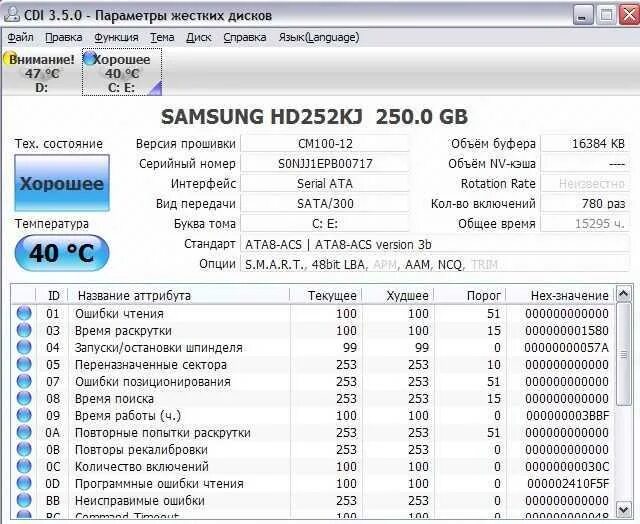The image size is (640, 524).
Task: Click status icon for Повторы рекалибровки
Action: (24, 450)
